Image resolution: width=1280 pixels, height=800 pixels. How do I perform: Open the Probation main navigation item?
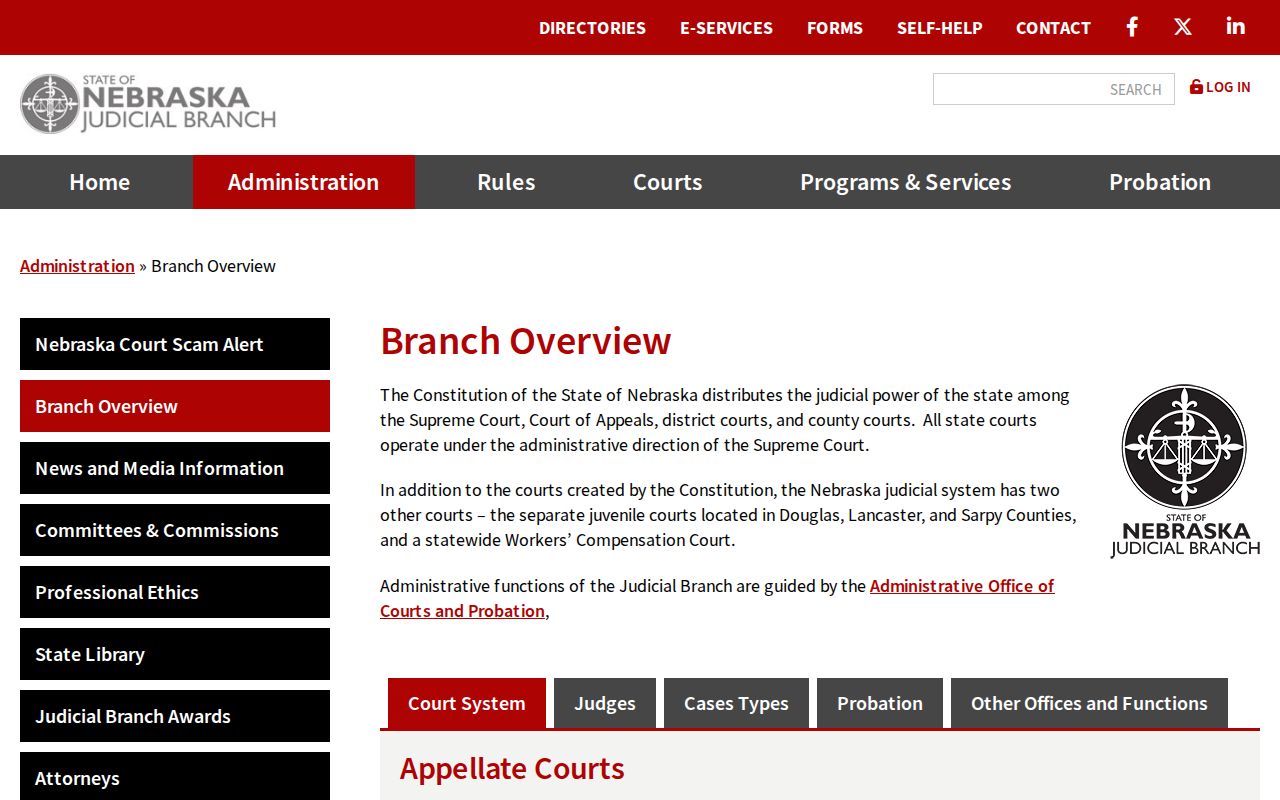pos(1160,182)
